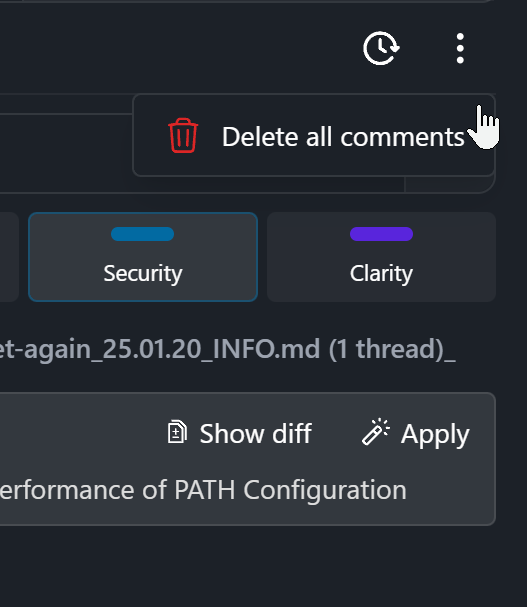Click the panel corner below the Delete menu
The height and width of the screenshot is (607, 527).
pos(450,185)
